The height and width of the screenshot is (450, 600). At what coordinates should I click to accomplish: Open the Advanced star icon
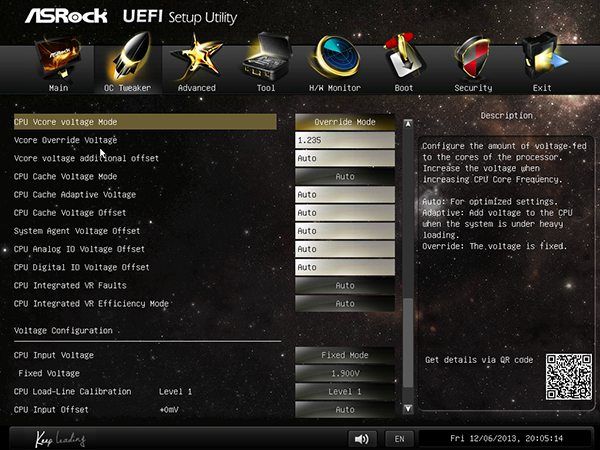[196, 58]
